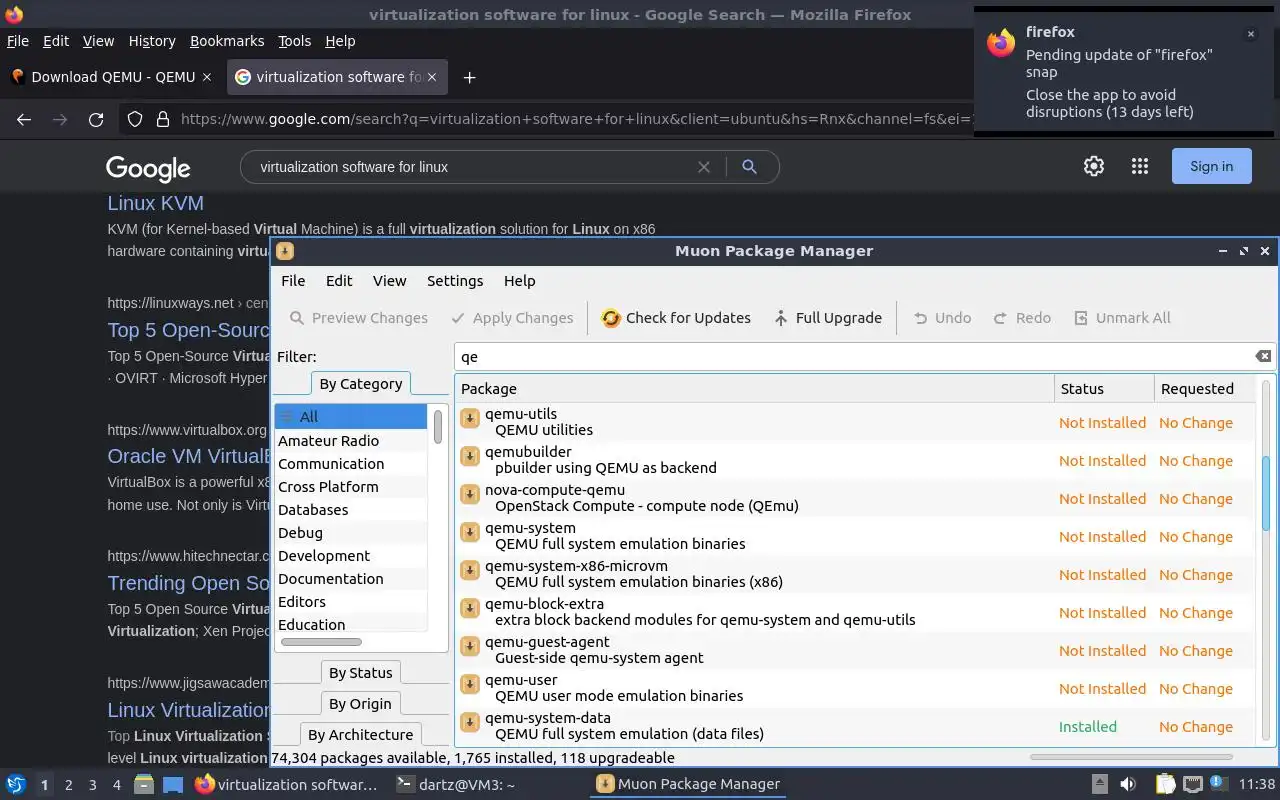Click the Full Upgrade arrow icon
Screen dimensions: 1280x800
tap(781, 318)
